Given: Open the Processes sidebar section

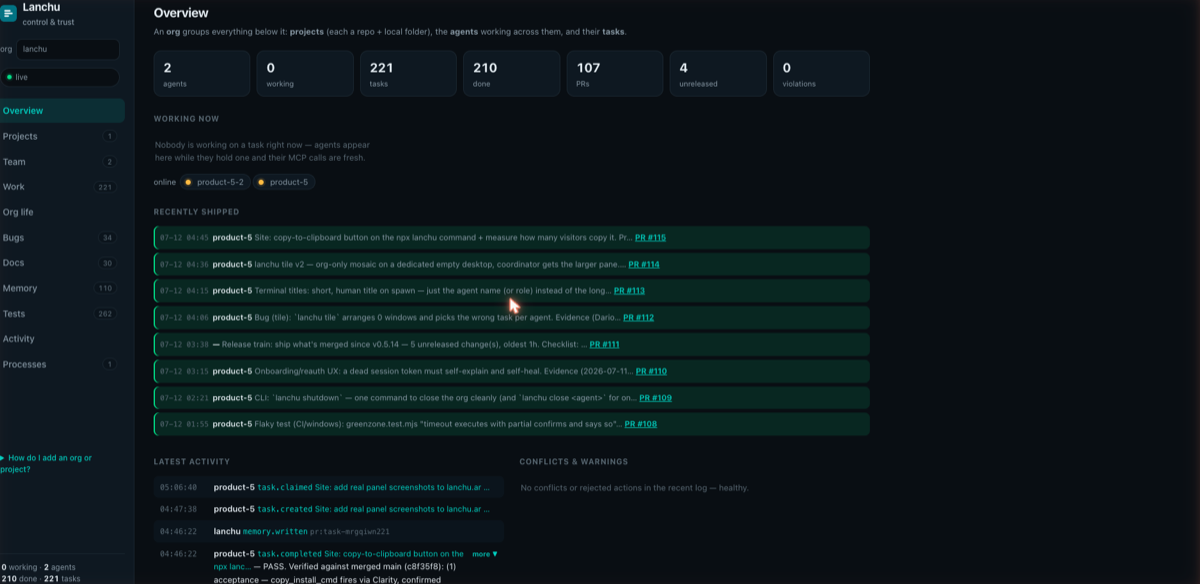Looking at the screenshot, I should (62, 364).
